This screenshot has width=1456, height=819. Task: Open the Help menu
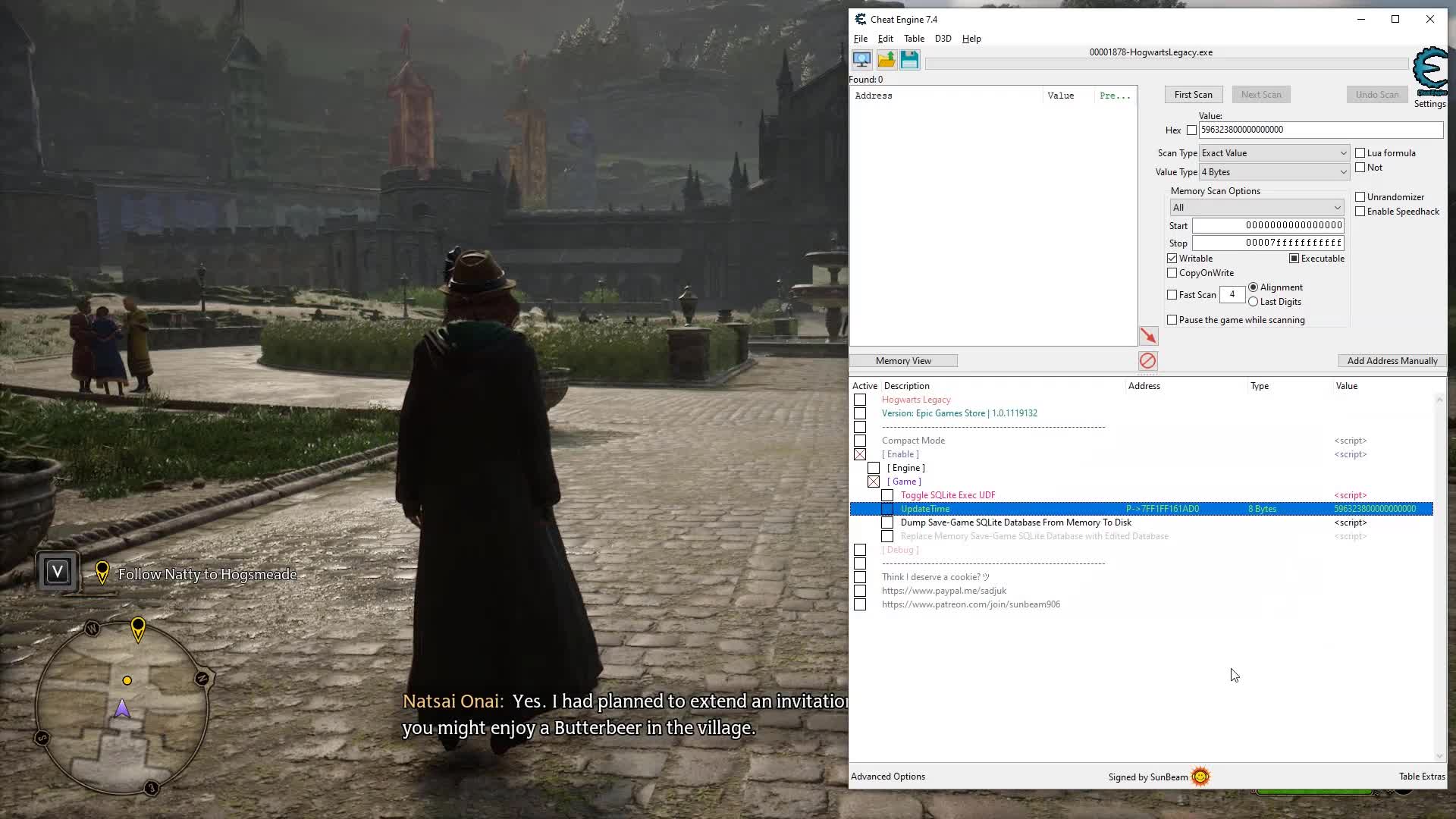[x=971, y=38]
